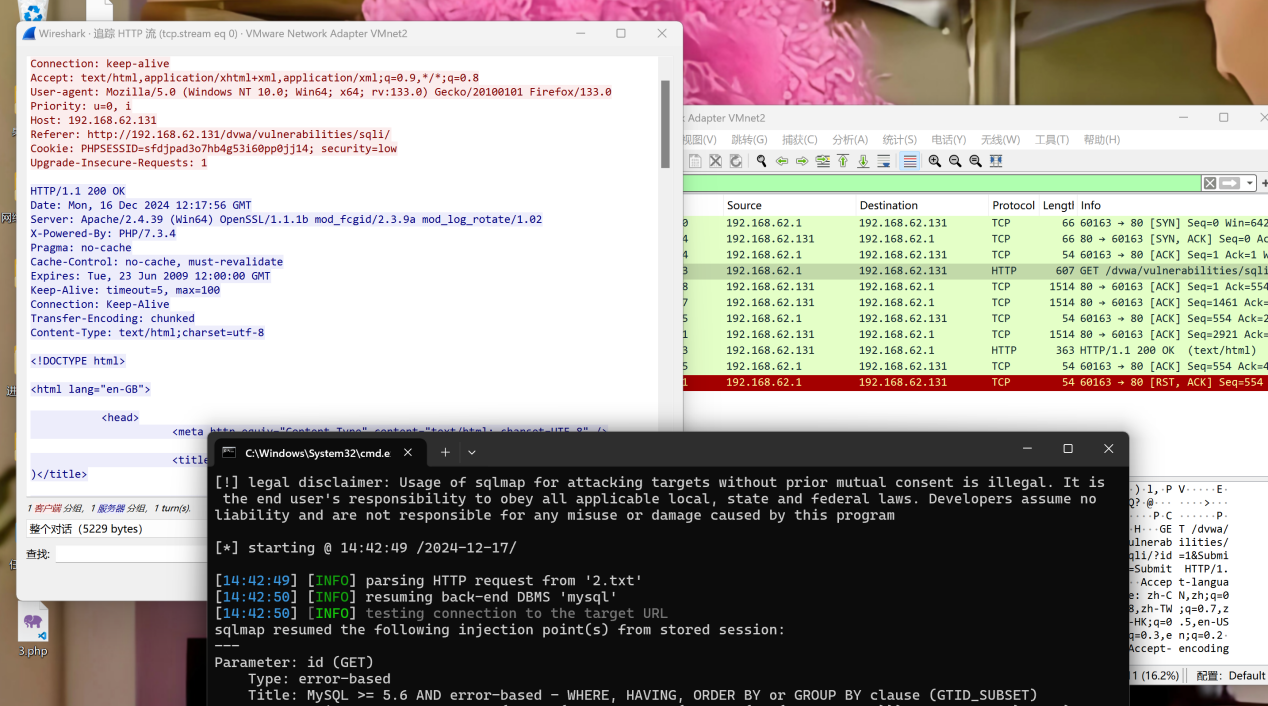Open the 整个对话 (5229 bytes) conversation dropdown
Image resolution: width=1268 pixels, height=706 pixels.
(x=118, y=529)
